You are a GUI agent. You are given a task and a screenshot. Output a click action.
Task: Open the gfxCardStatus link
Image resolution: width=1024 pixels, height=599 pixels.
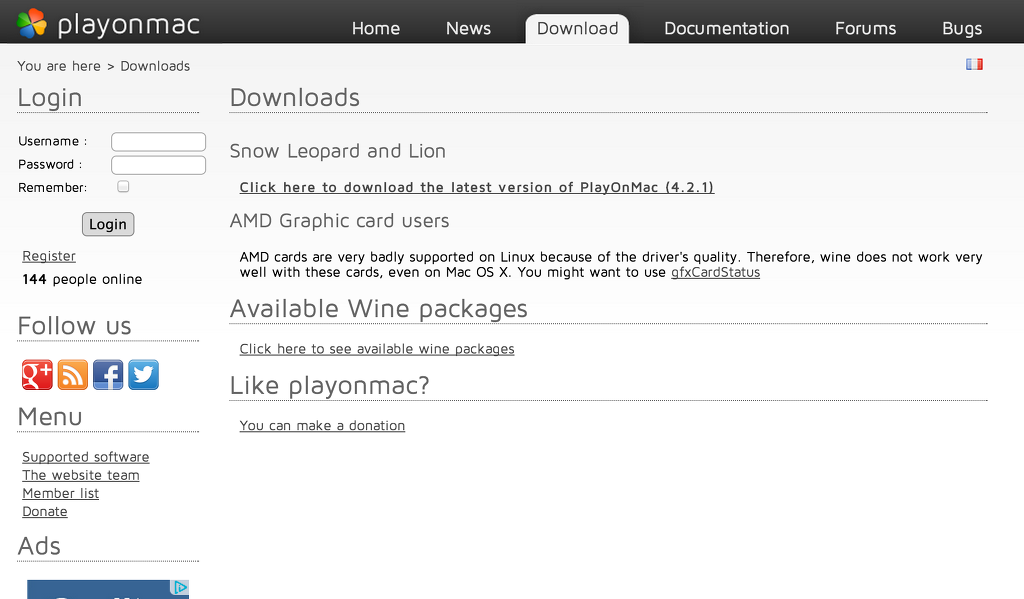point(715,272)
